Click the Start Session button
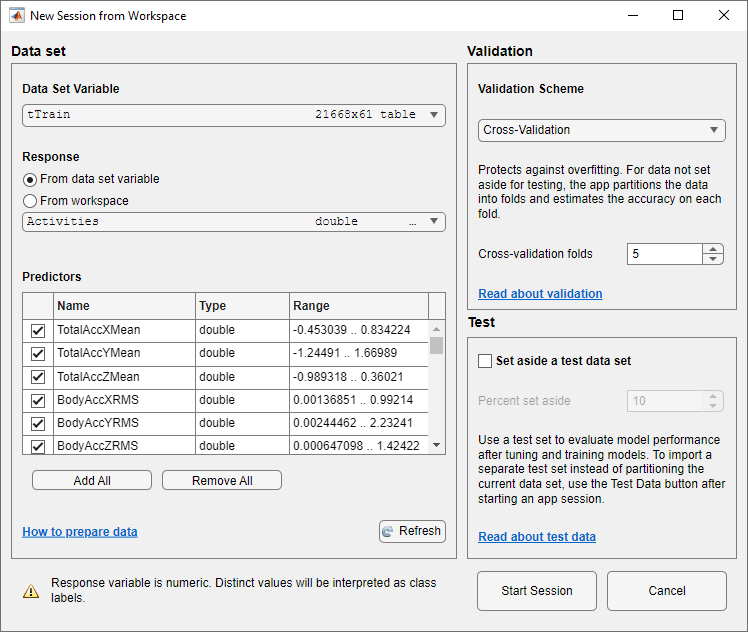Image resolution: width=748 pixels, height=632 pixels. (536, 591)
